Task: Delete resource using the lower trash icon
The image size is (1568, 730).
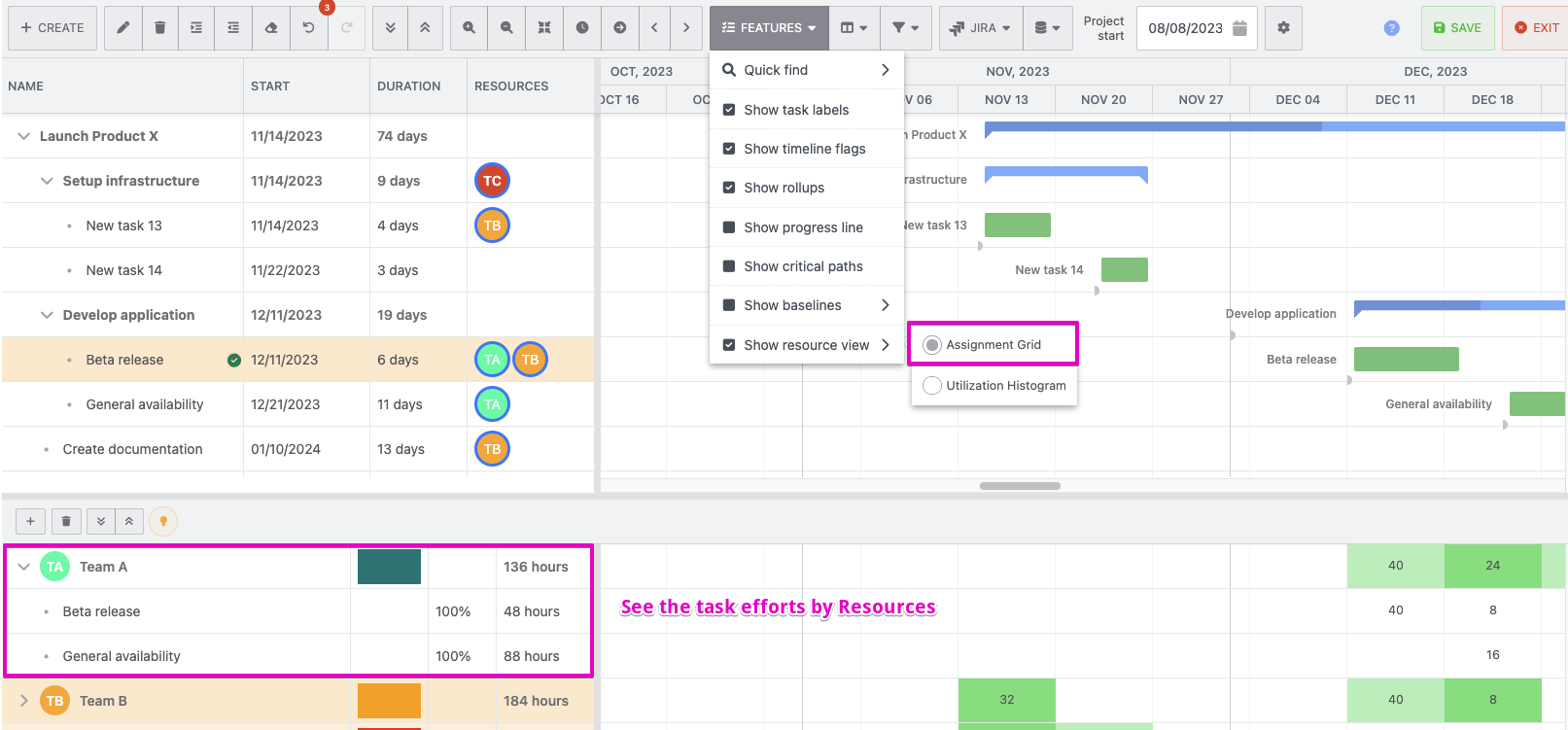Action: click(66, 522)
